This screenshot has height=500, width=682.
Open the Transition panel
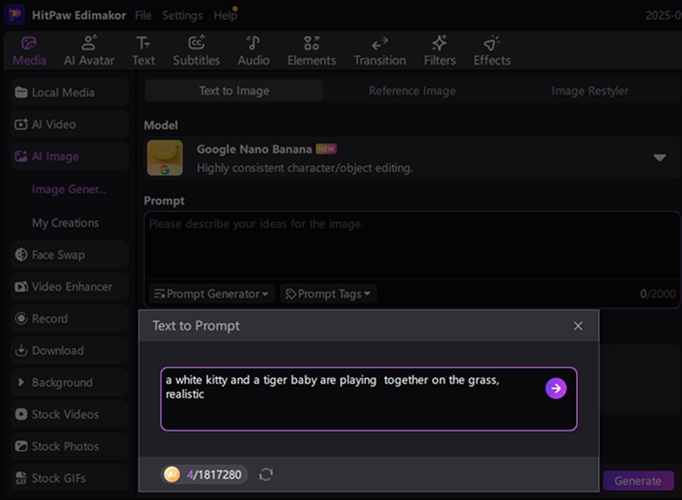(x=380, y=51)
